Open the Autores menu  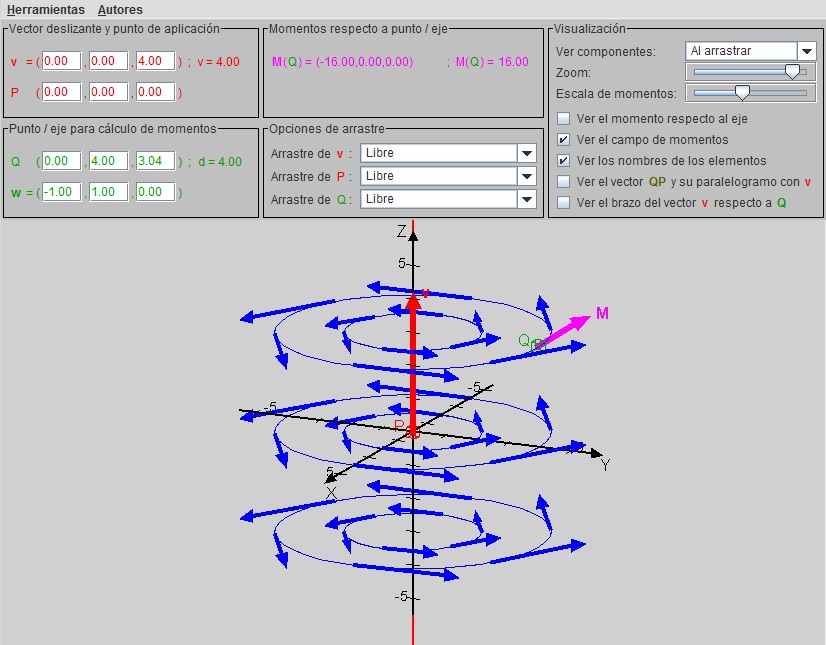tap(120, 10)
